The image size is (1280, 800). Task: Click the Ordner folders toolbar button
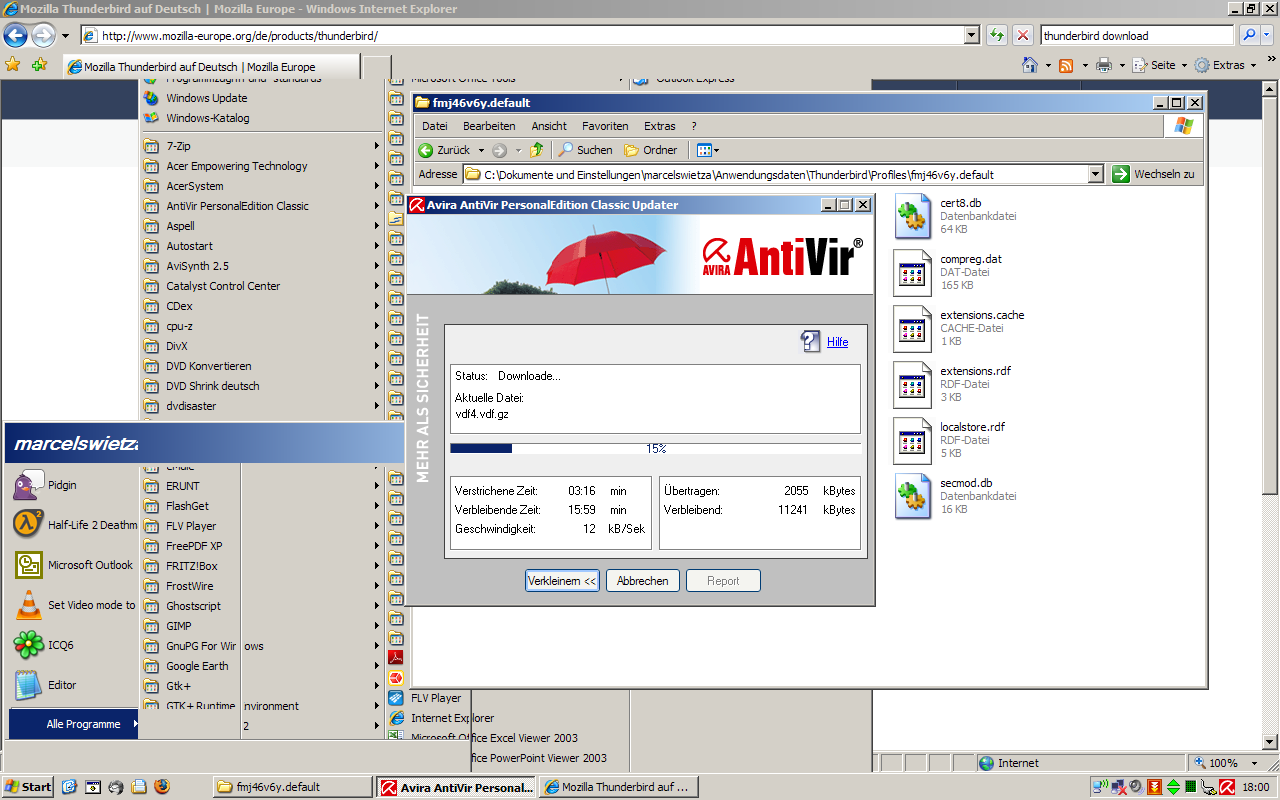point(651,150)
